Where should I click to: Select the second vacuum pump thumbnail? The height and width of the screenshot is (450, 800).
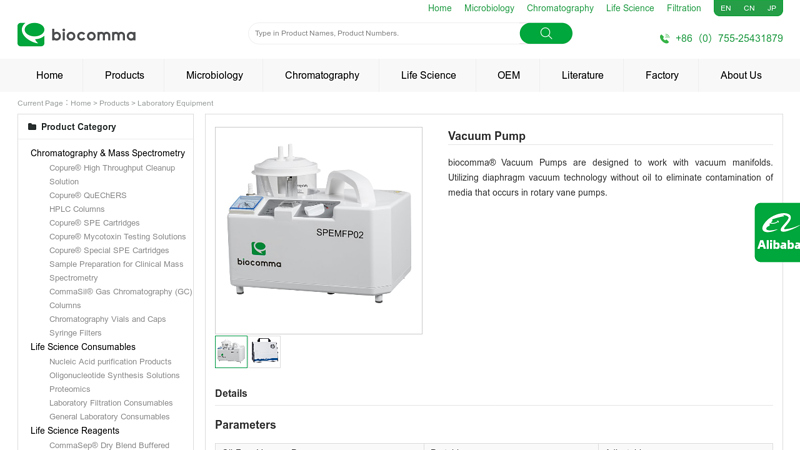tap(265, 352)
